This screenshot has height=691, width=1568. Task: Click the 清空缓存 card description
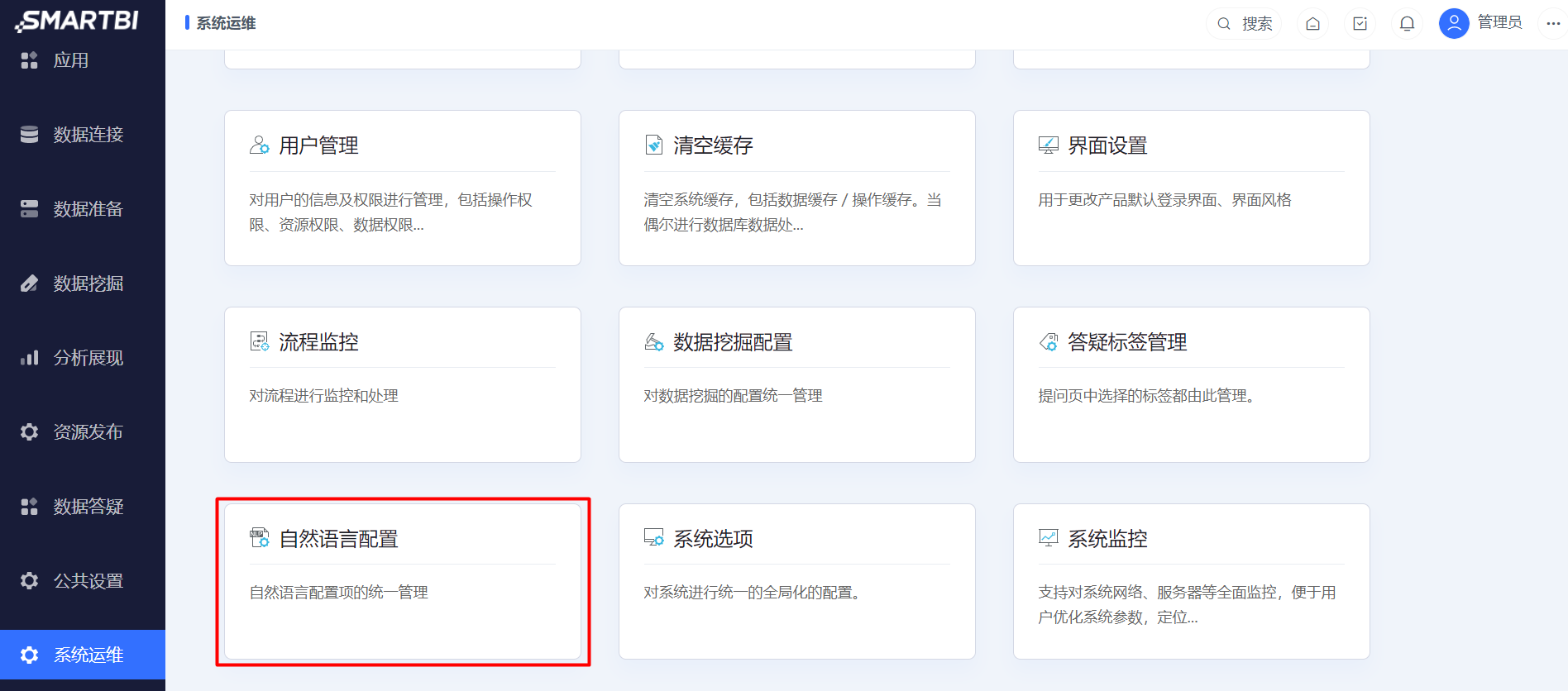(793, 212)
